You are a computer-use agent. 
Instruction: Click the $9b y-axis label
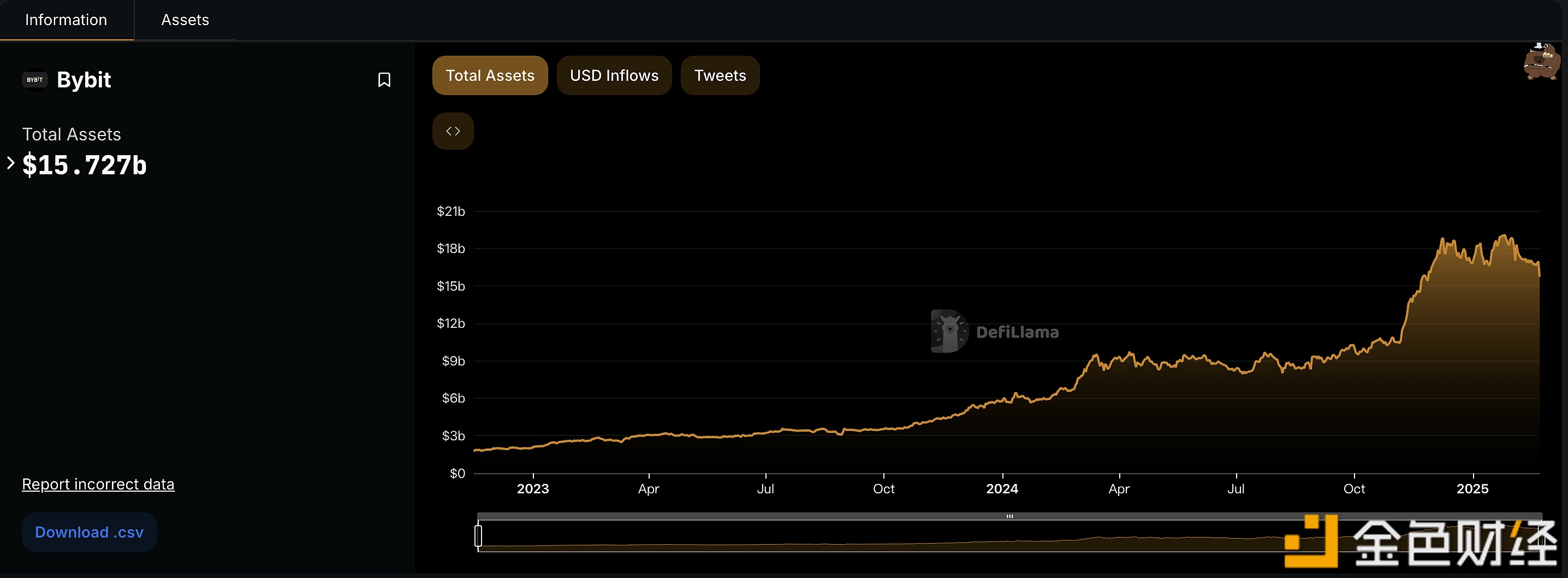tap(454, 361)
